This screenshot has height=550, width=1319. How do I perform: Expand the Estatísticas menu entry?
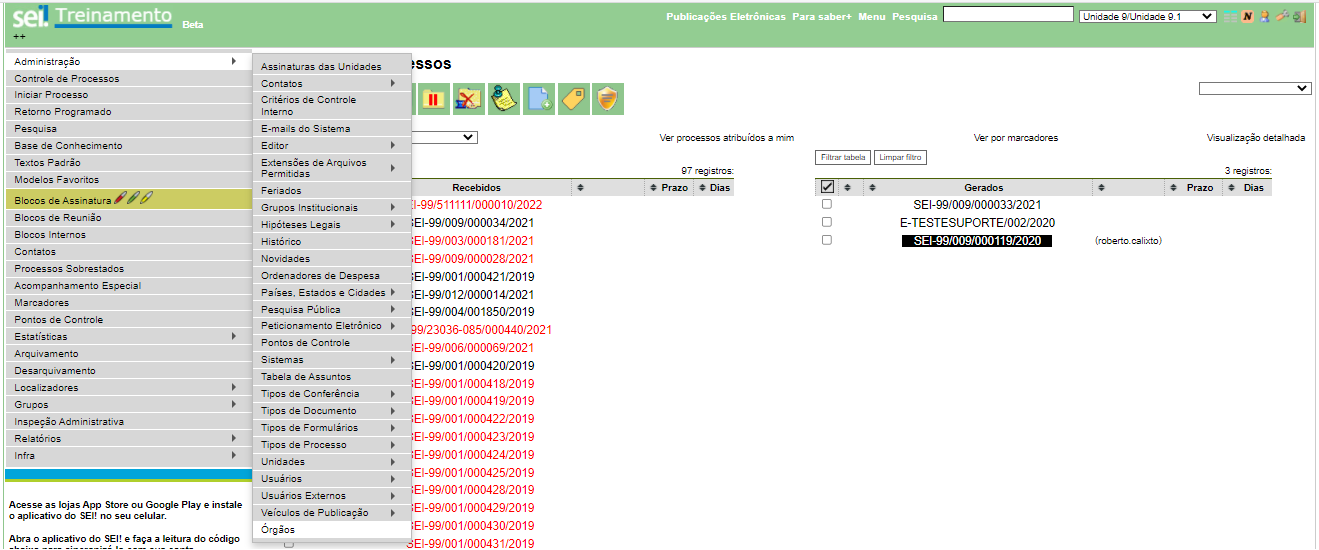click(125, 337)
